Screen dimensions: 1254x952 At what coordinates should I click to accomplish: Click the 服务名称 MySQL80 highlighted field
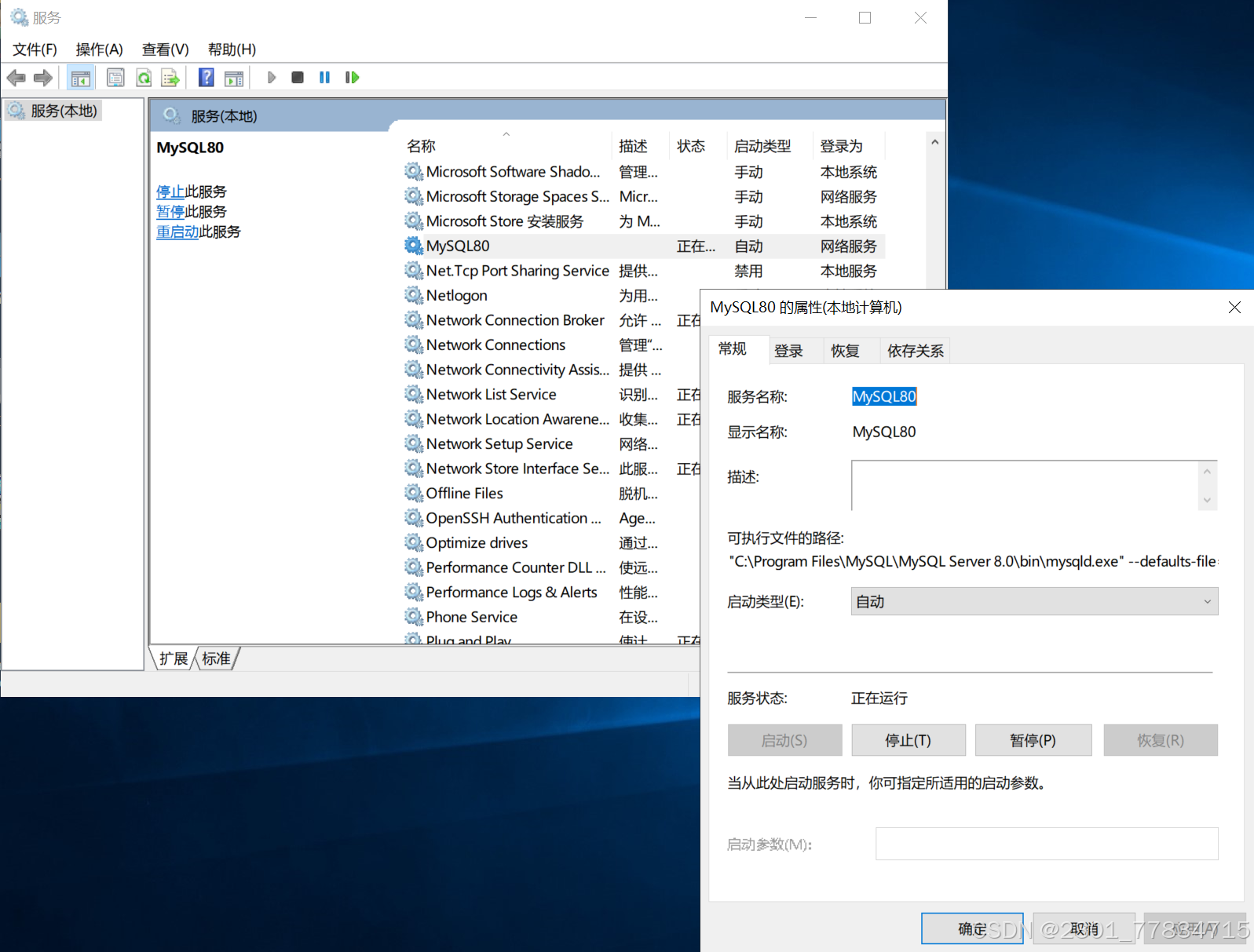point(884,396)
